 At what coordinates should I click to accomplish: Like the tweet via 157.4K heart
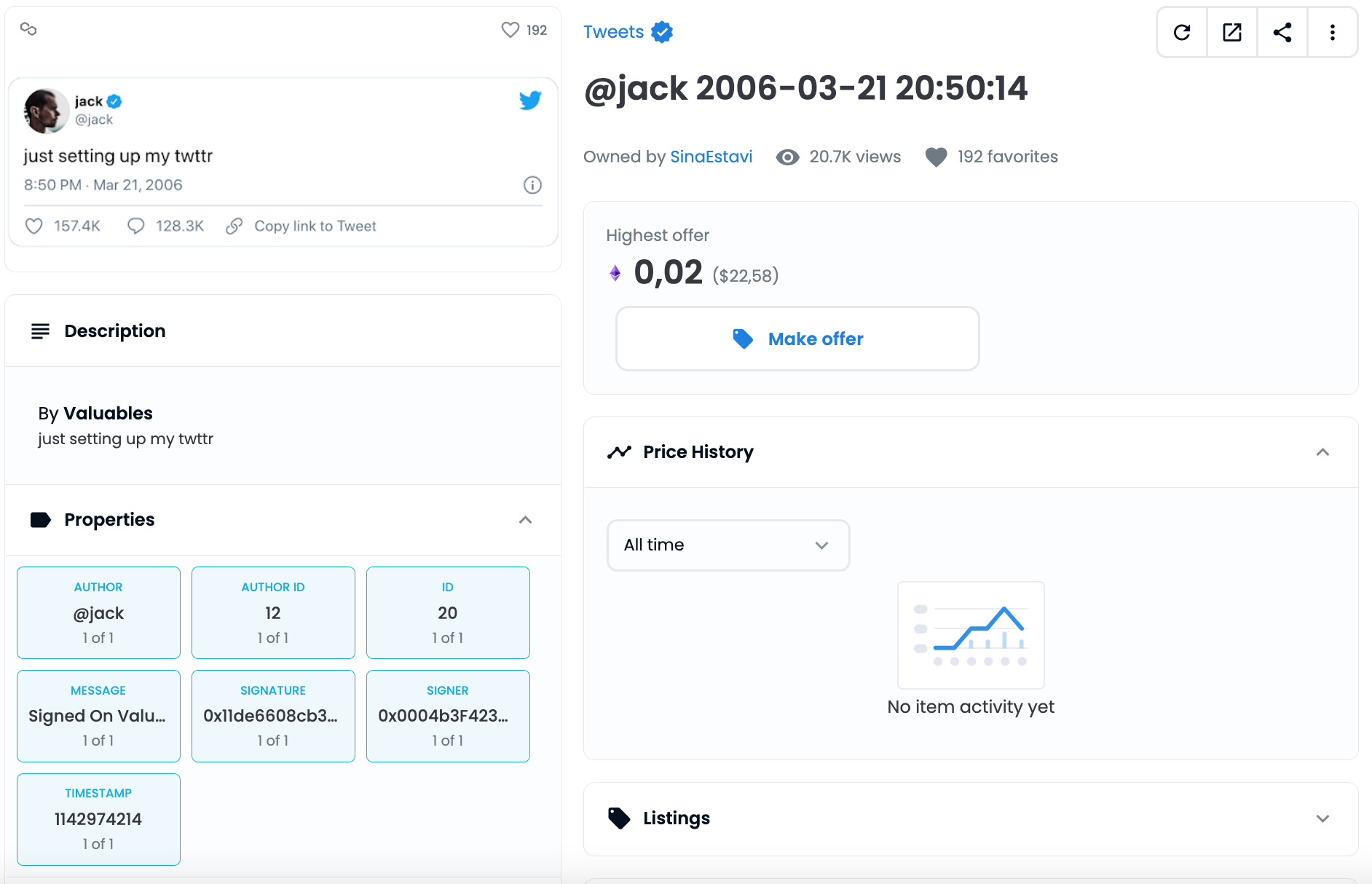[x=33, y=226]
